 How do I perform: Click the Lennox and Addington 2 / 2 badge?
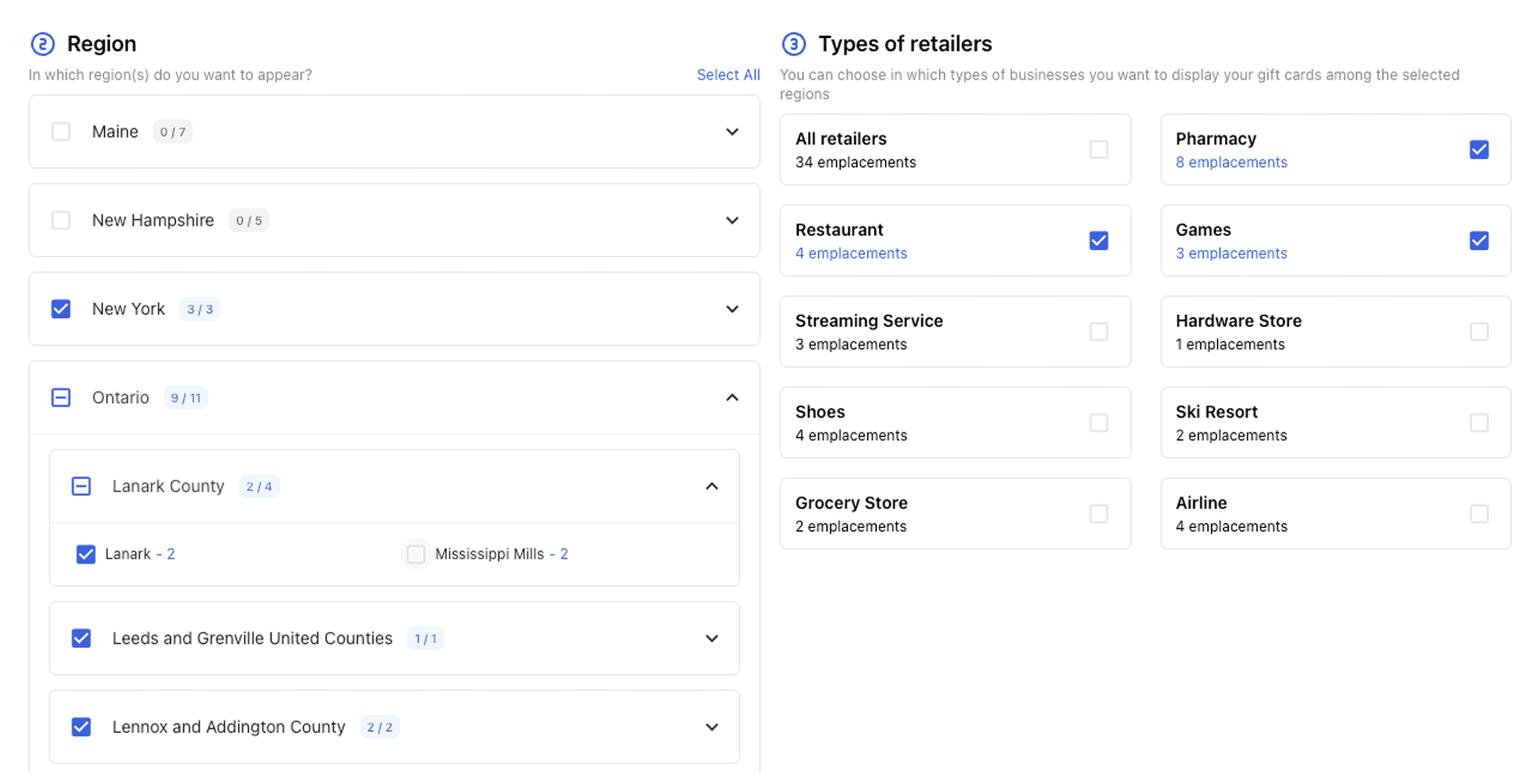point(379,727)
